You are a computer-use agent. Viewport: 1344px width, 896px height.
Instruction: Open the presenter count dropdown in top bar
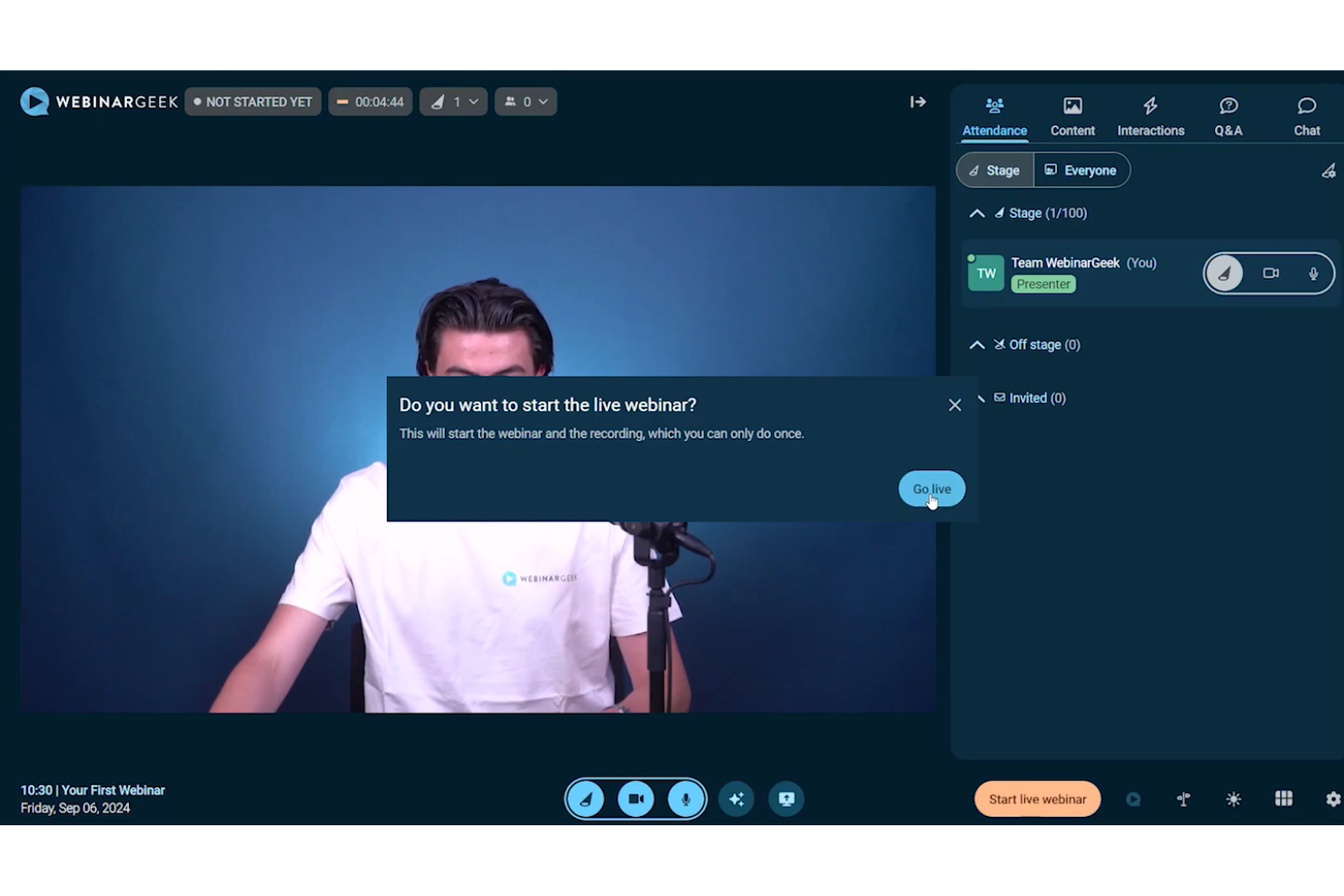coord(453,102)
